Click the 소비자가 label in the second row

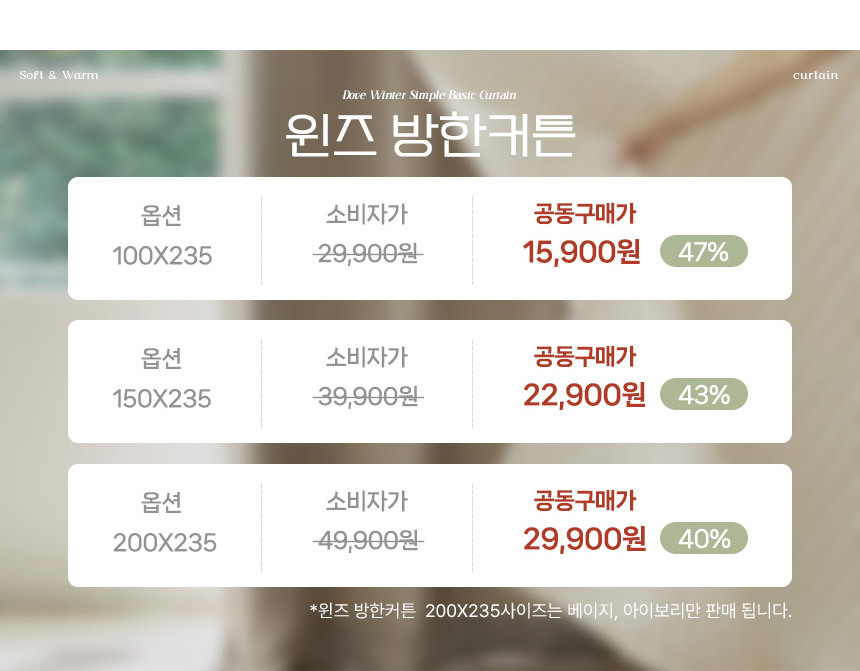[366, 357]
